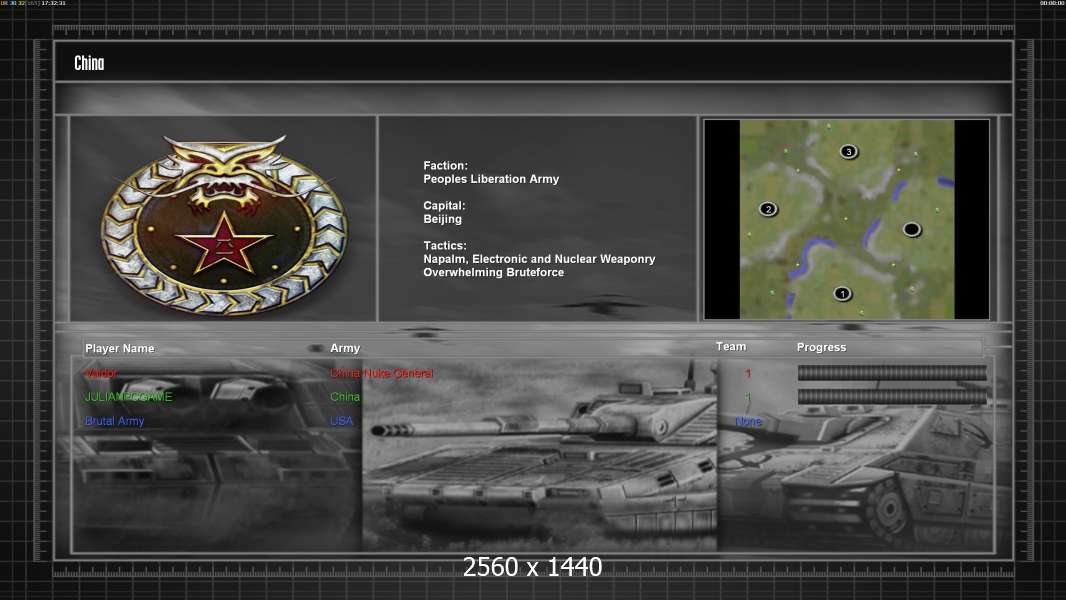Viewport: 1066px width, 600px height.
Task: Open the terrain map preview thumbnail
Action: coord(846,219)
